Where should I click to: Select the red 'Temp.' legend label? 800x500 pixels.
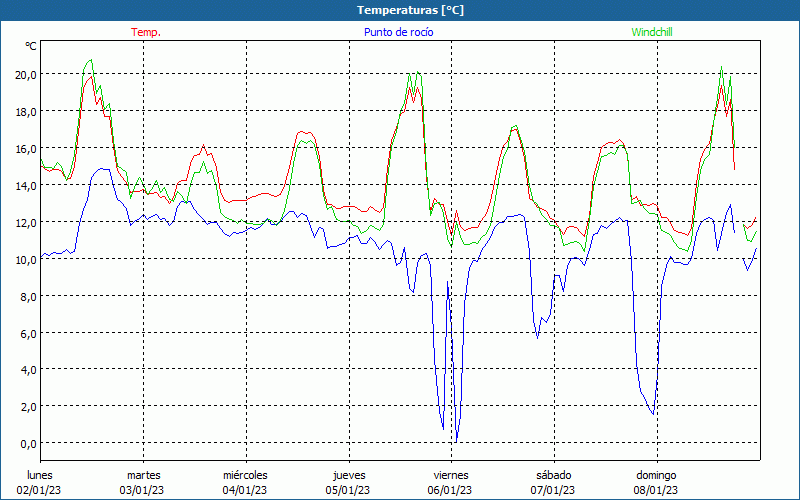click(146, 32)
